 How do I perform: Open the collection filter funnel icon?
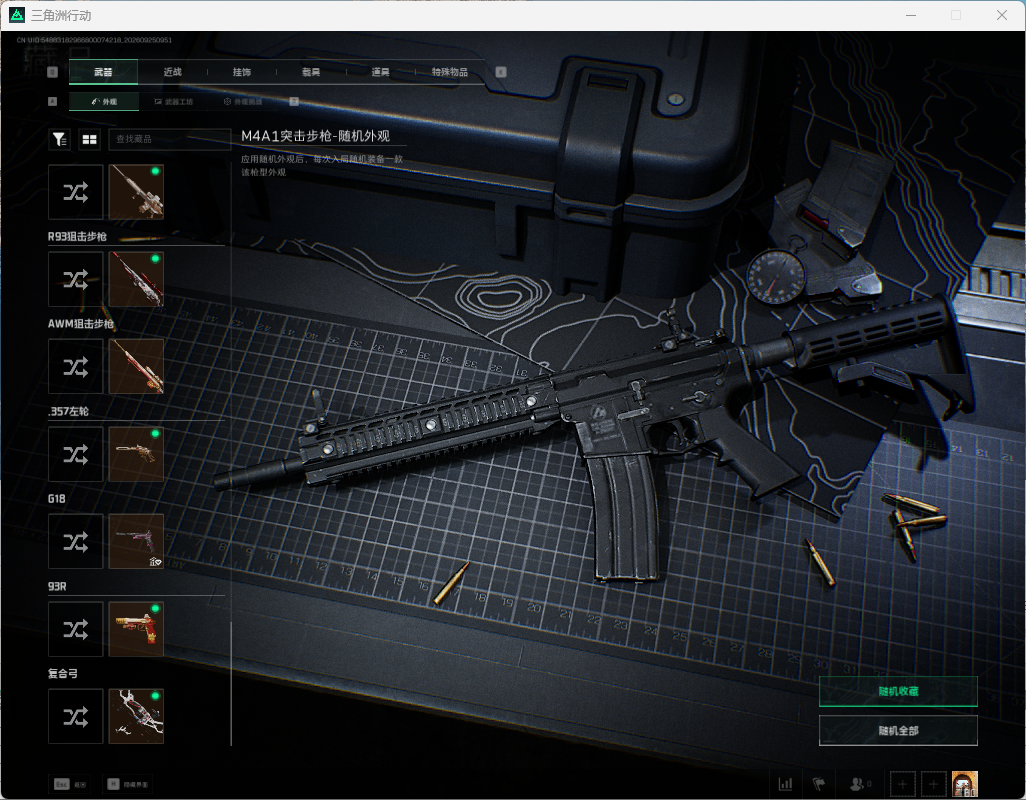click(60, 139)
